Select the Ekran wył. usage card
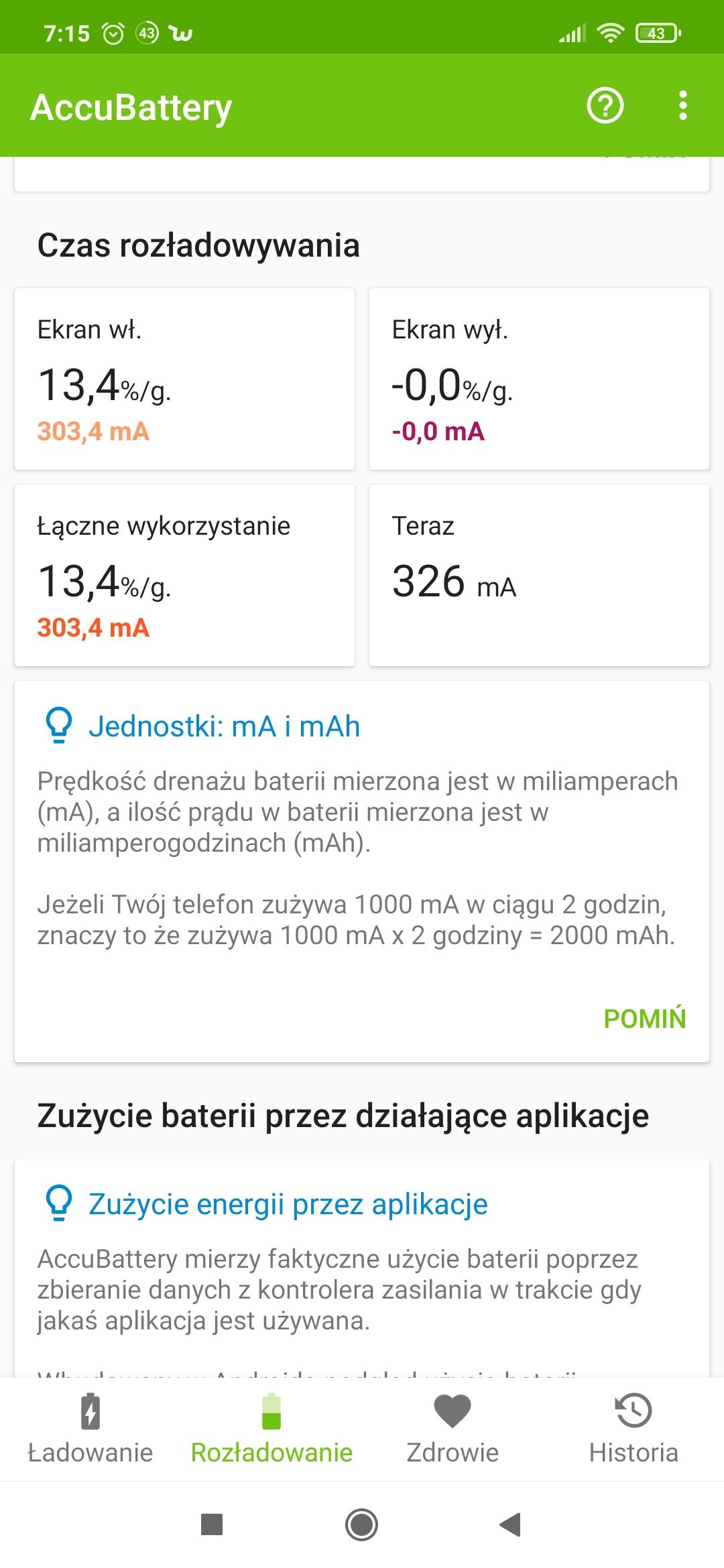Screen dimensions: 724x1568 [x=539, y=379]
